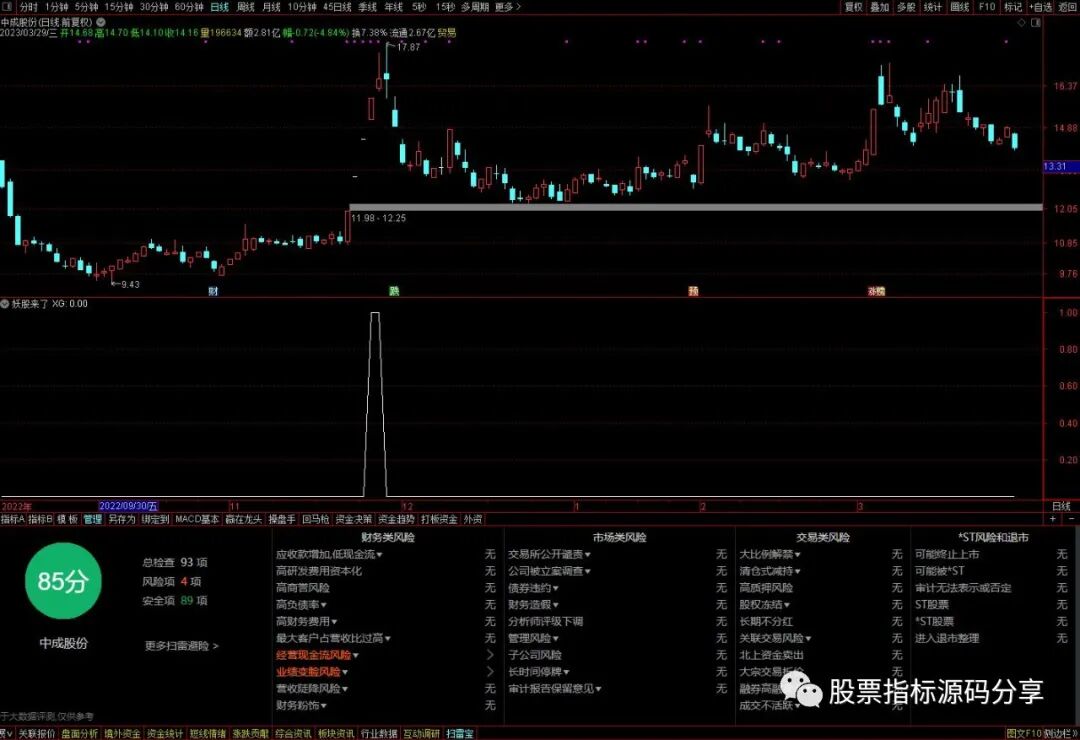Click 日线 label at chart bottom right
Screen dimensions: 1080x740
pyautogui.click(x=1061, y=506)
